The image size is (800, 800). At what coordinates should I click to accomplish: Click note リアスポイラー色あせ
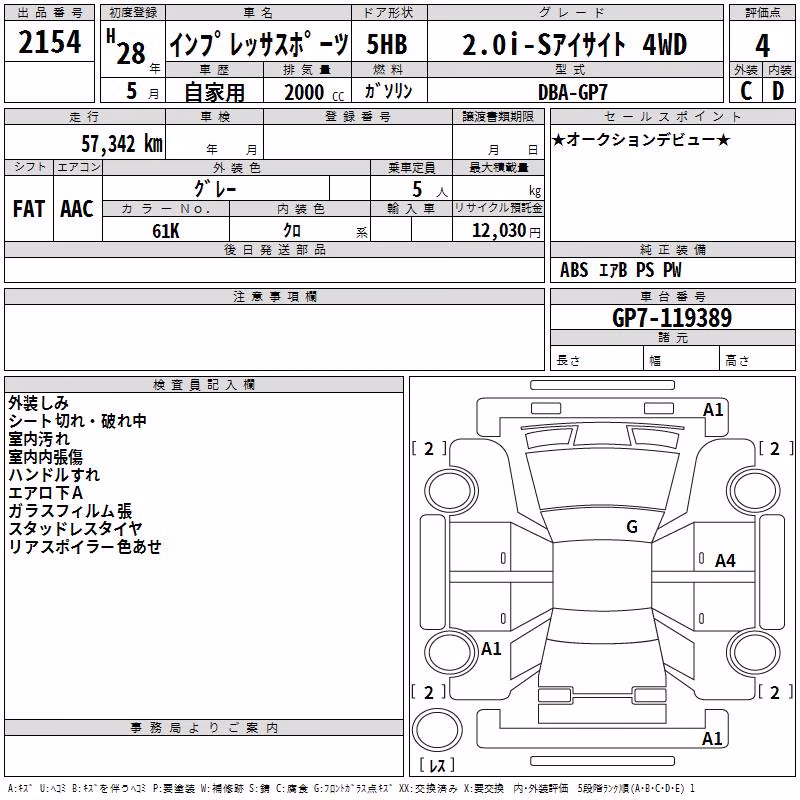pos(85,546)
